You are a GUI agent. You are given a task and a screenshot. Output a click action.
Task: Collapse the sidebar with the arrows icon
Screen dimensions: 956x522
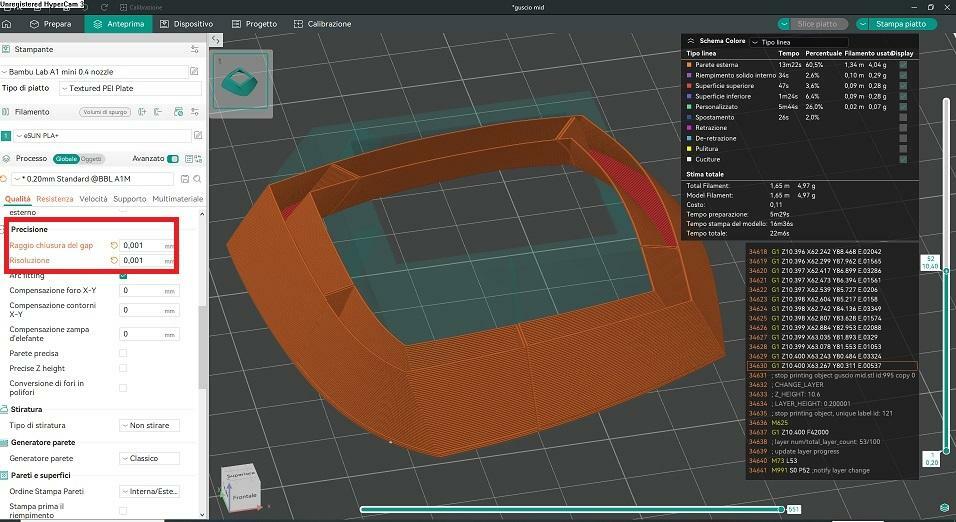pyautogui.click(x=216, y=40)
